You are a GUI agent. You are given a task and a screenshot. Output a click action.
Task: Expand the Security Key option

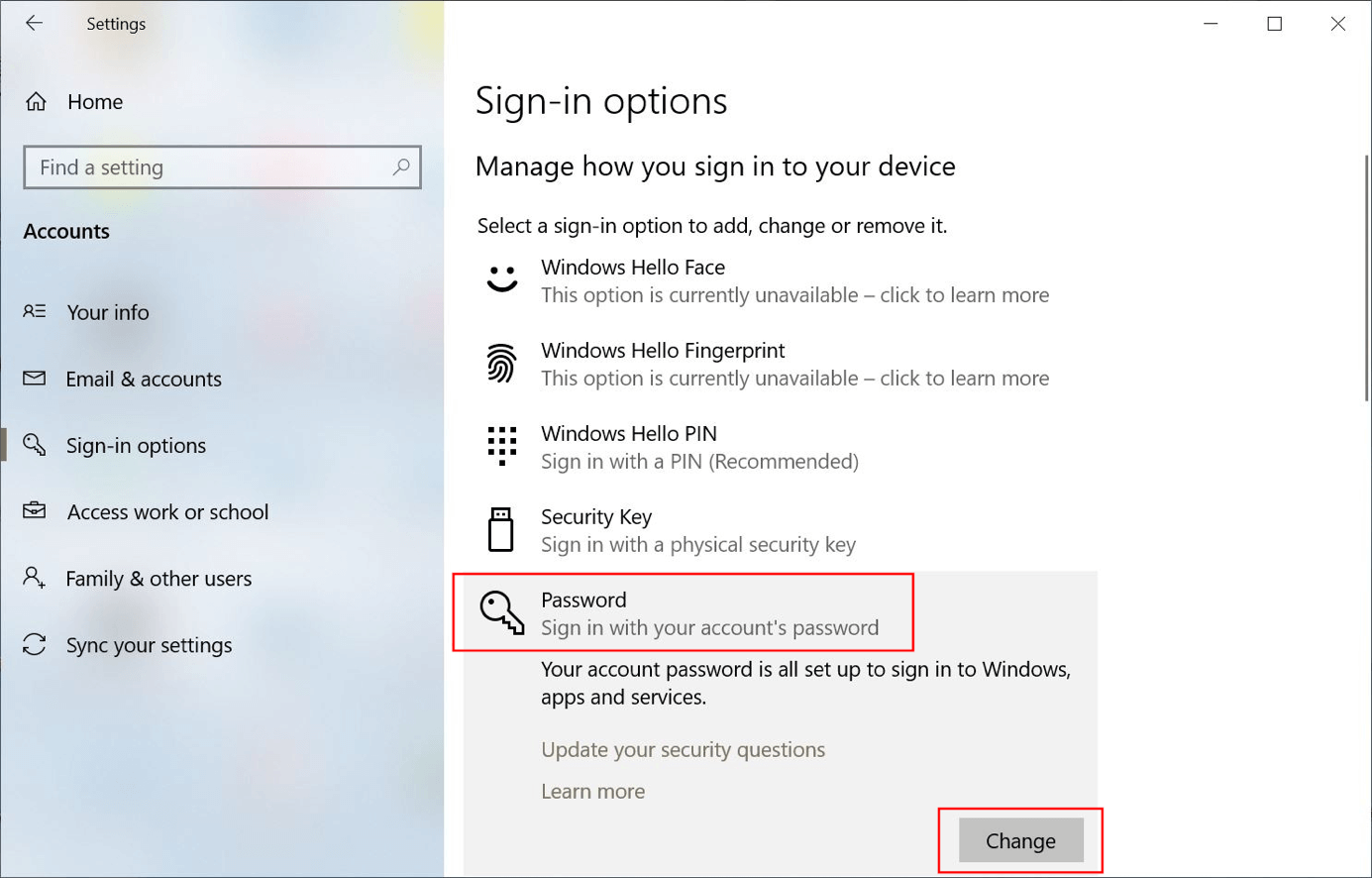(781, 530)
